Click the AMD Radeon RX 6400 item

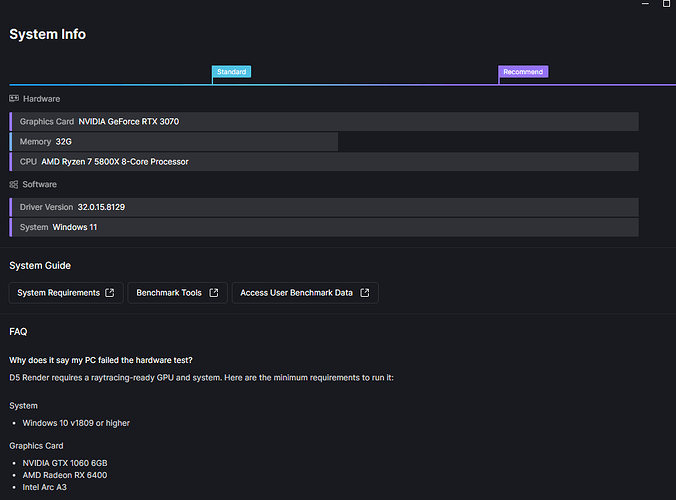[x=65, y=475]
